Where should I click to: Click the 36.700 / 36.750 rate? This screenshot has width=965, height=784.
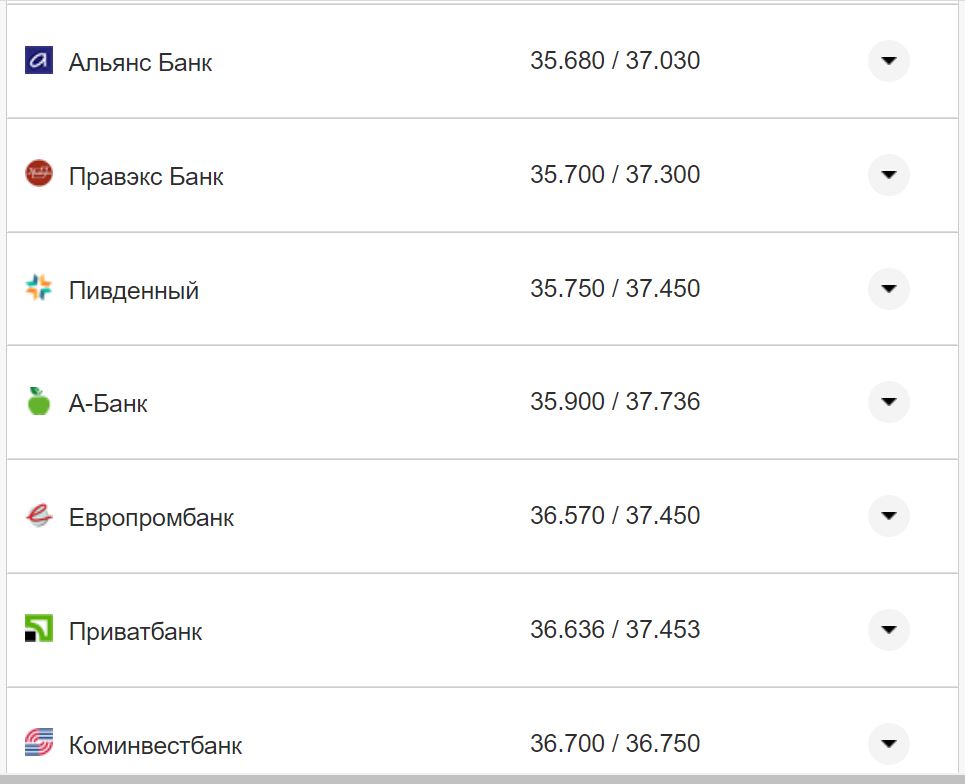[615, 744]
